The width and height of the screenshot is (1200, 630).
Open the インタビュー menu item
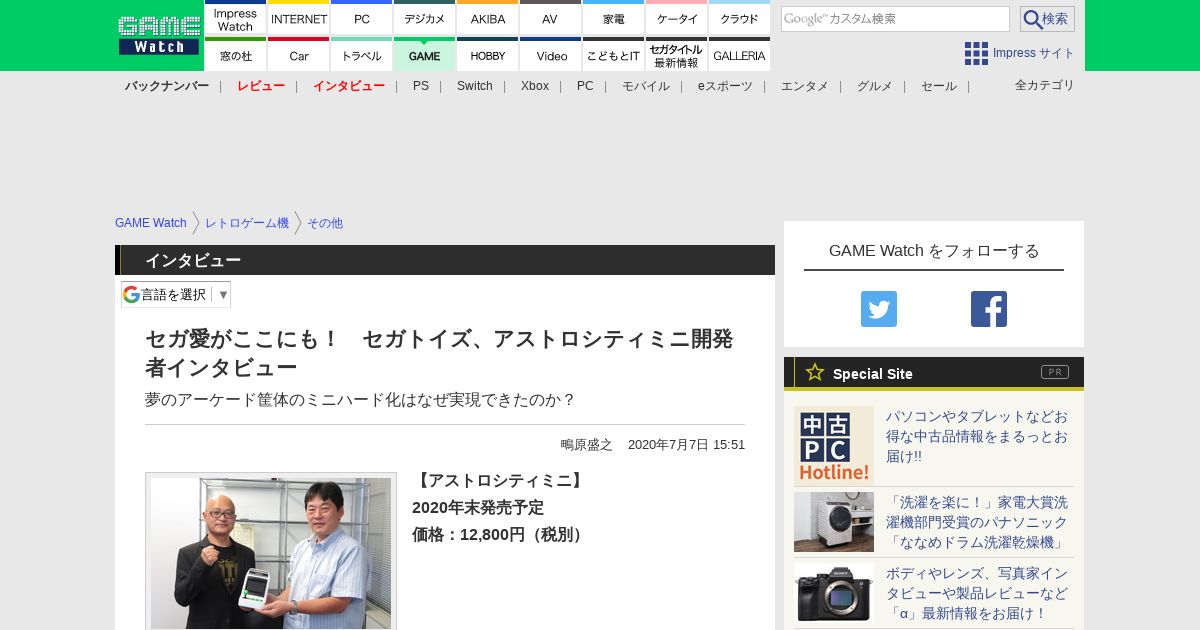(349, 86)
